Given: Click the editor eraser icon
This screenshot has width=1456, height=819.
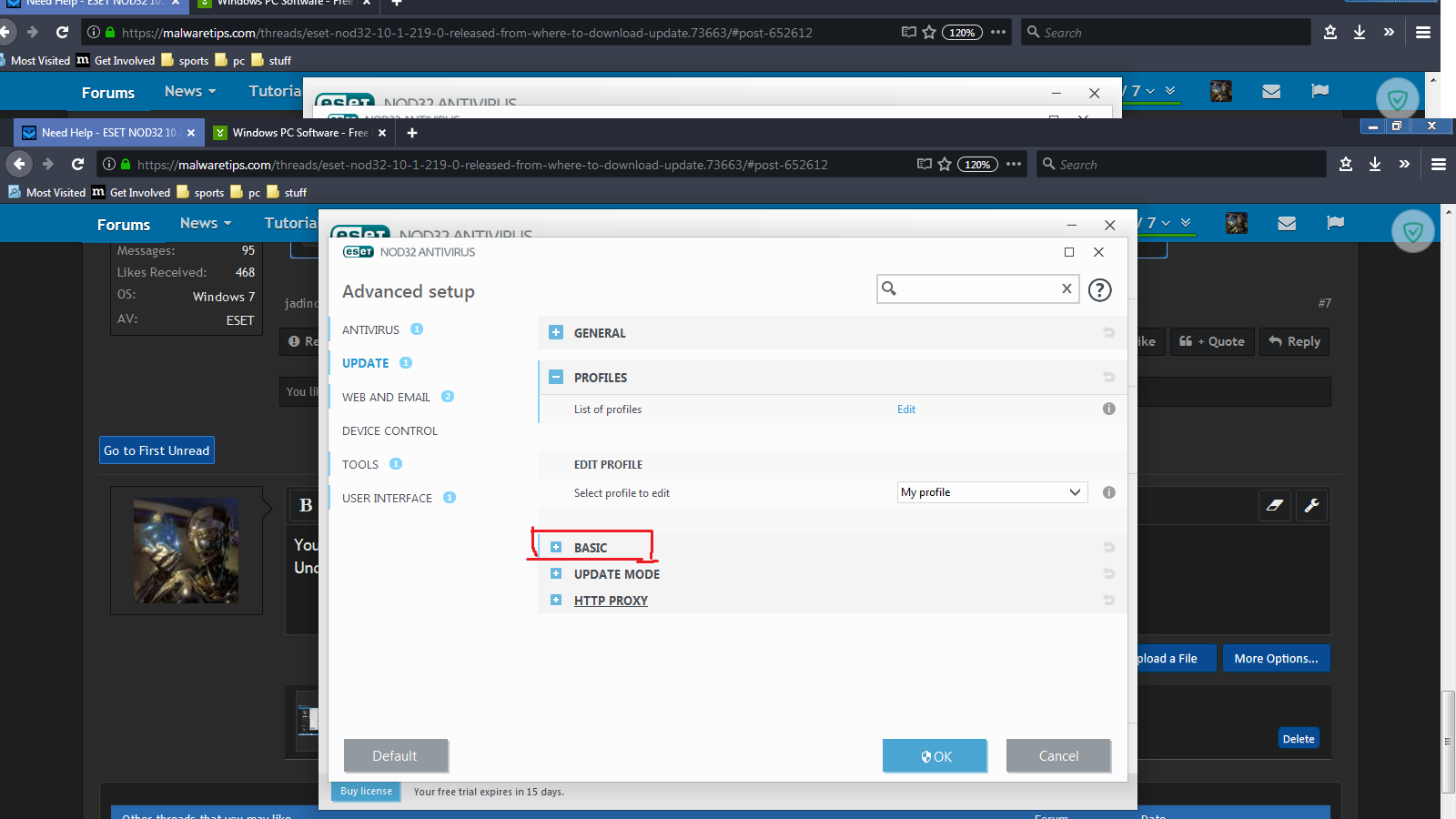Looking at the screenshot, I should coord(1275,505).
